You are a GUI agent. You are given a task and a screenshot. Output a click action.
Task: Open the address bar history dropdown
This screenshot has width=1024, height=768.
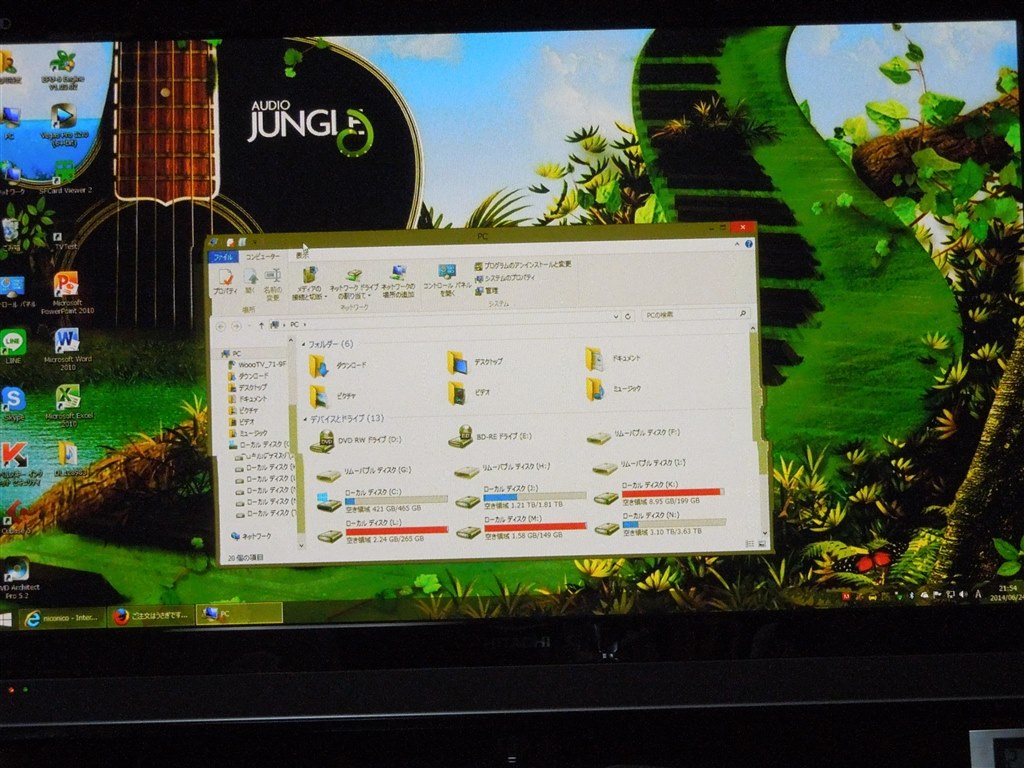[x=616, y=316]
